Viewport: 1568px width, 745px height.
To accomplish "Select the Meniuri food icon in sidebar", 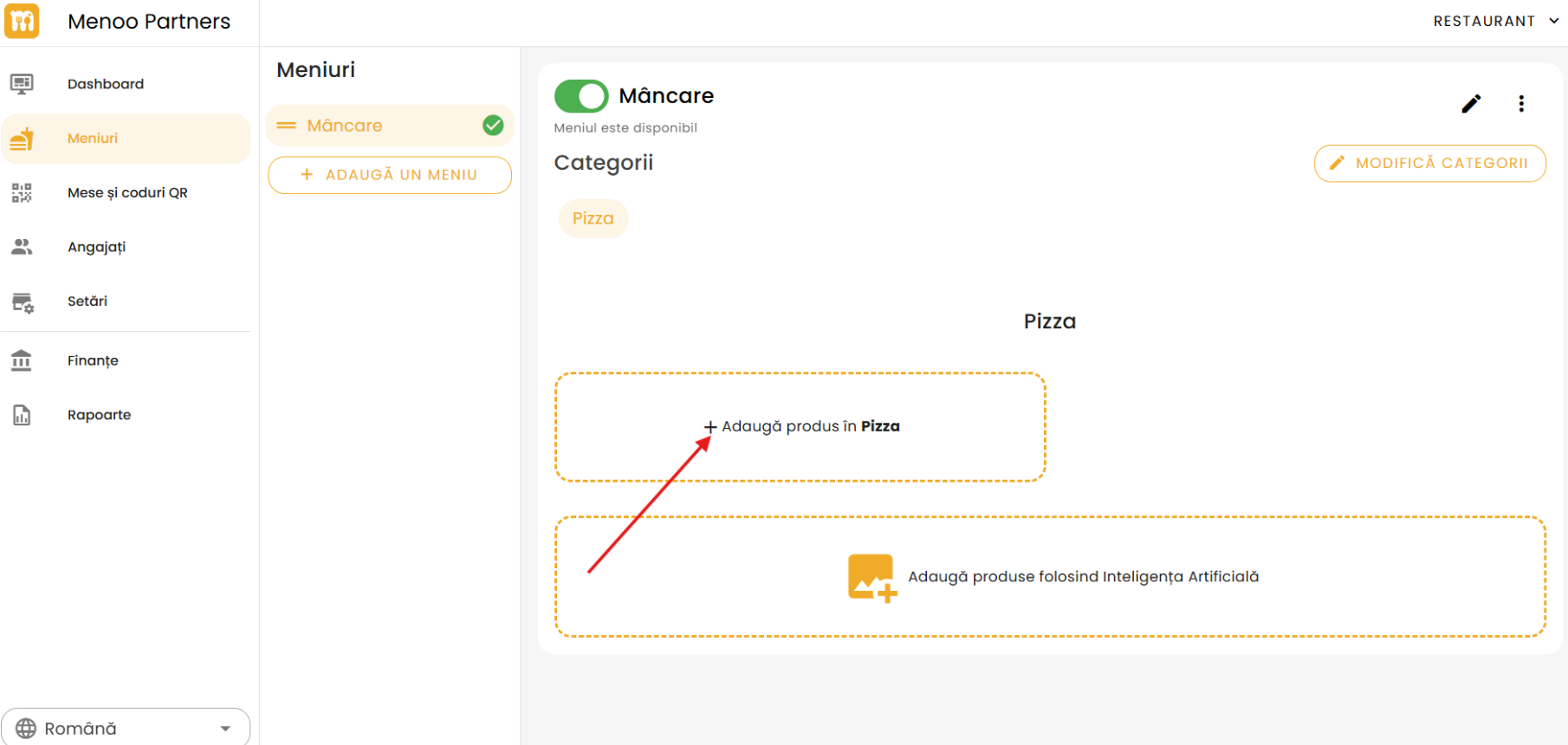I will (x=22, y=139).
